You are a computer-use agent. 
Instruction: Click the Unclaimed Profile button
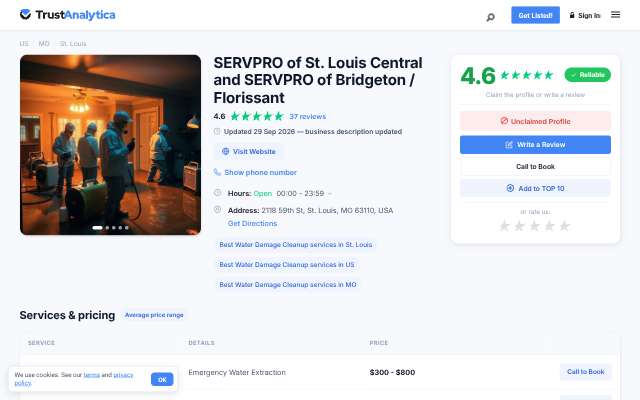click(x=535, y=121)
